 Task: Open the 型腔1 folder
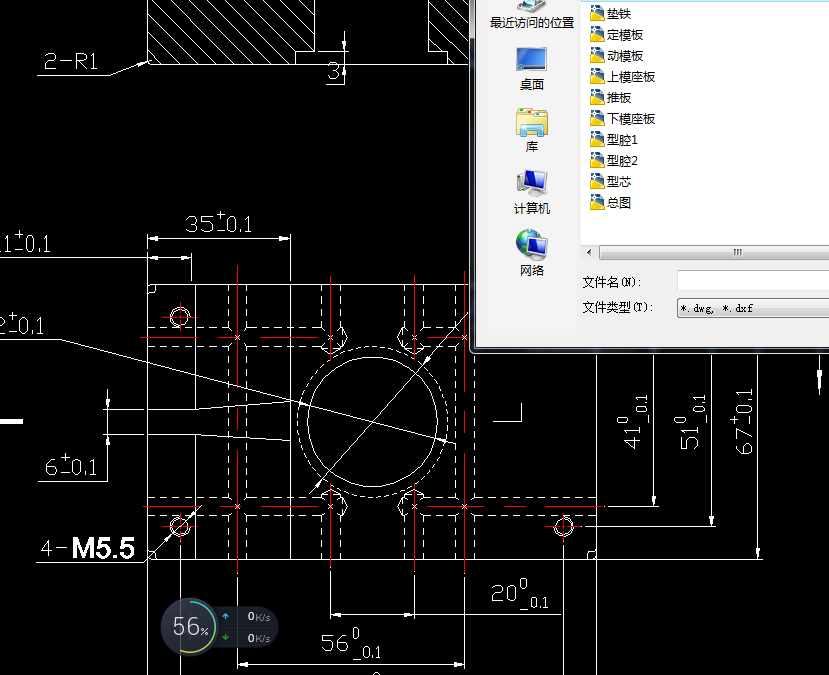(x=614, y=140)
